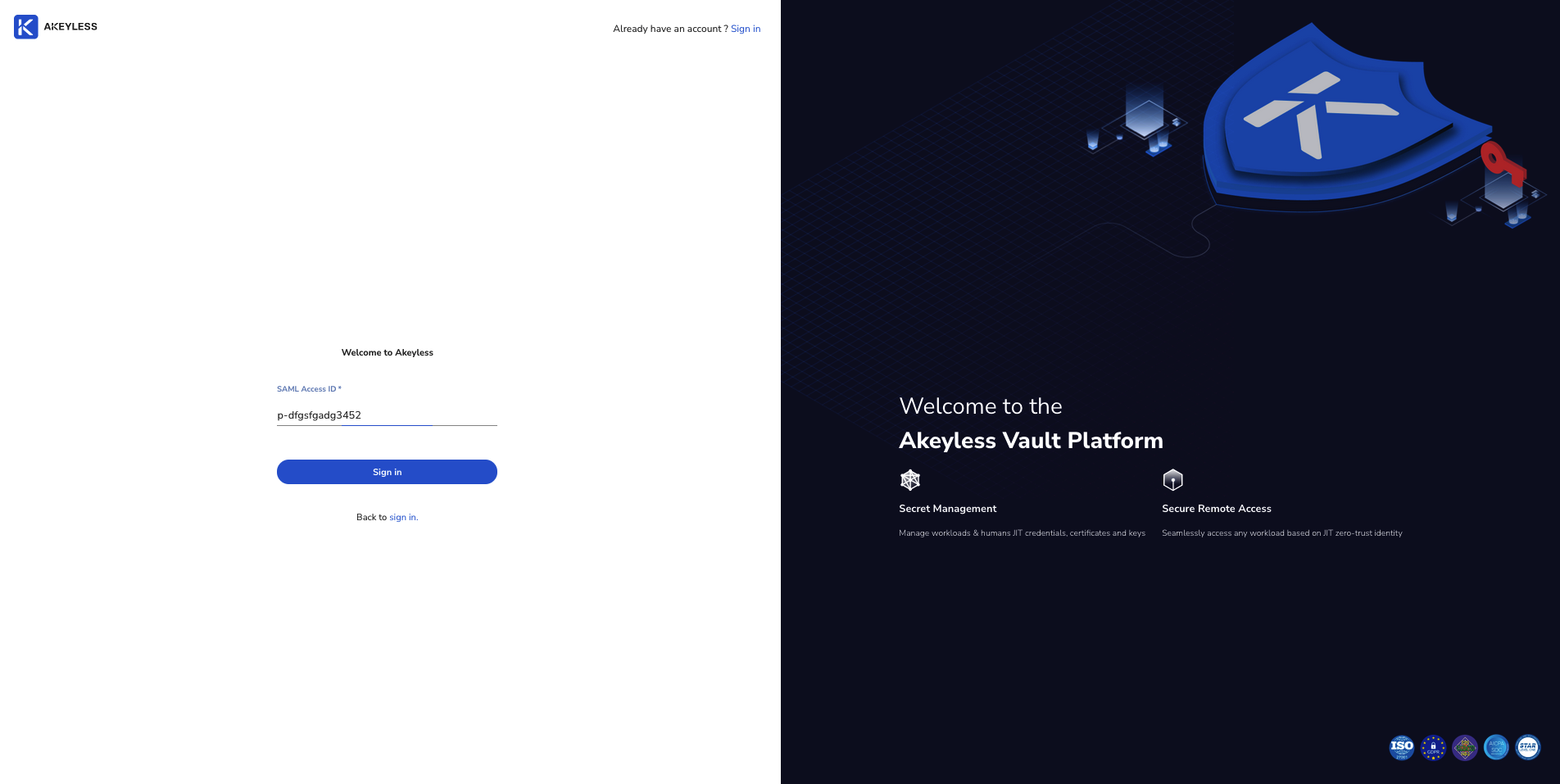Click the STAR certification badge
The height and width of the screenshot is (784, 1560).
1528,747
